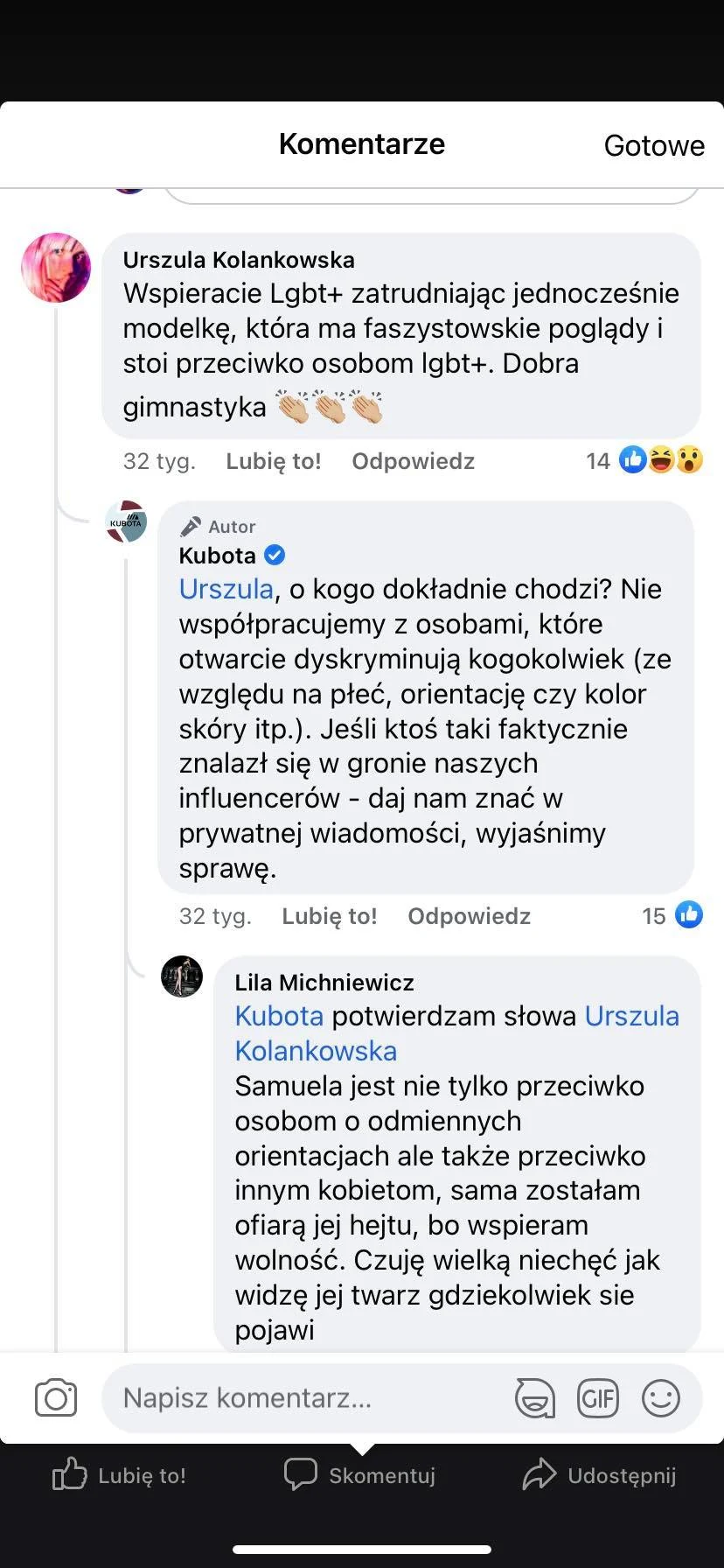Open Lila Michniewicz's profile picture
Viewport: 724px width, 1568px height.
pyautogui.click(x=182, y=976)
